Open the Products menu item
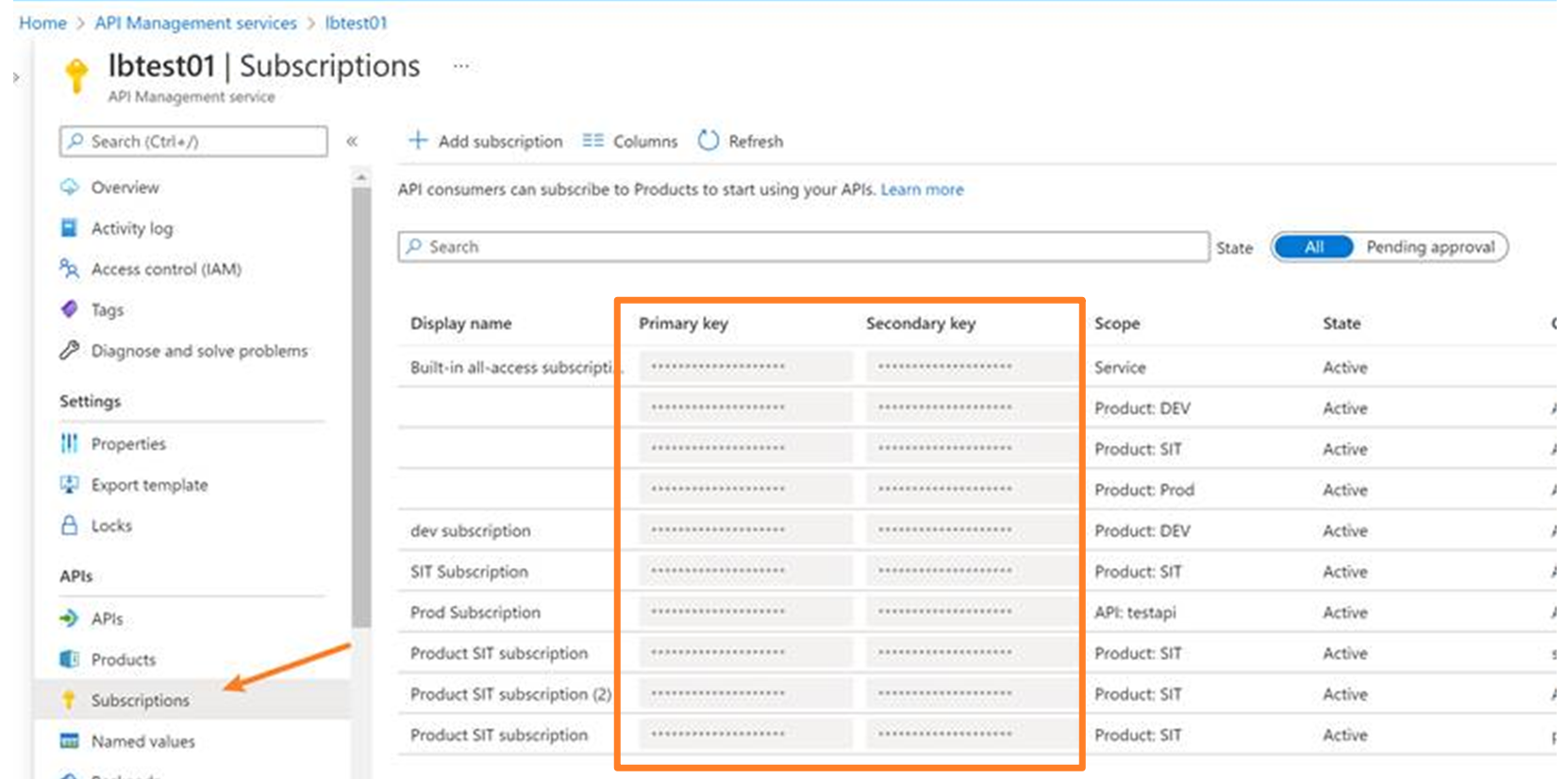 [x=123, y=659]
